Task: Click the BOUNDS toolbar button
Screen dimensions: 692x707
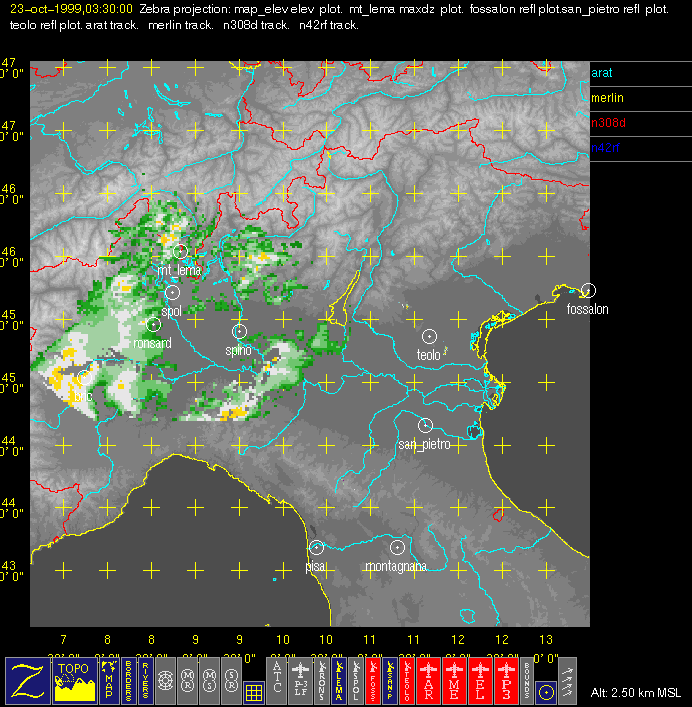Action: (x=526, y=681)
